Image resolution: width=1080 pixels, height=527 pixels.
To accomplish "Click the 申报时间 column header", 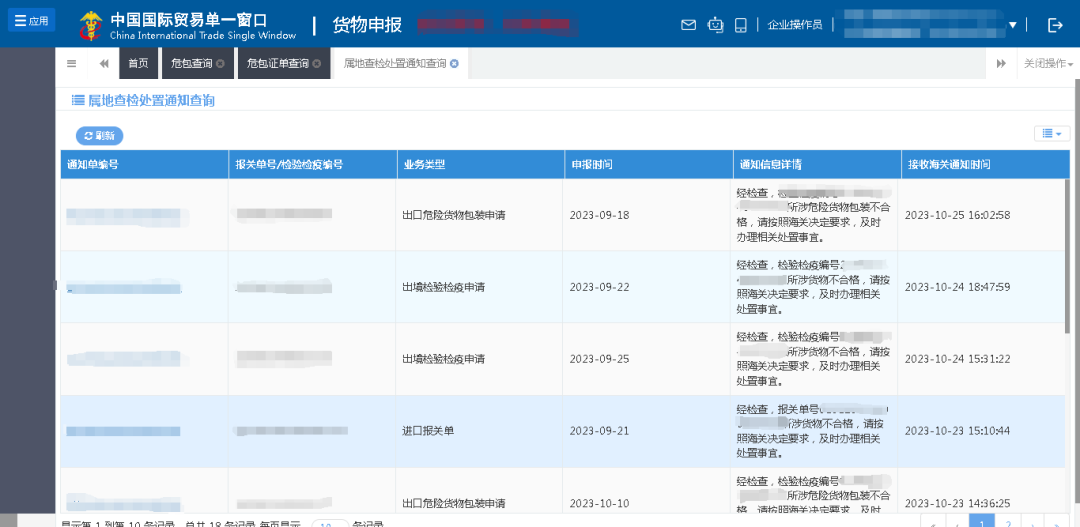I will click(x=648, y=165).
